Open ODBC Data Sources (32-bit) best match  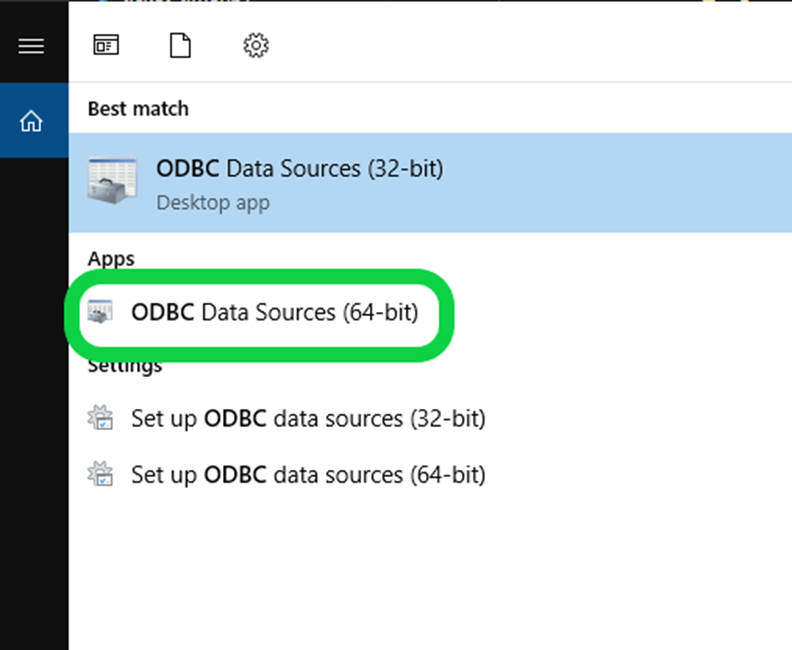pyautogui.click(x=300, y=169)
